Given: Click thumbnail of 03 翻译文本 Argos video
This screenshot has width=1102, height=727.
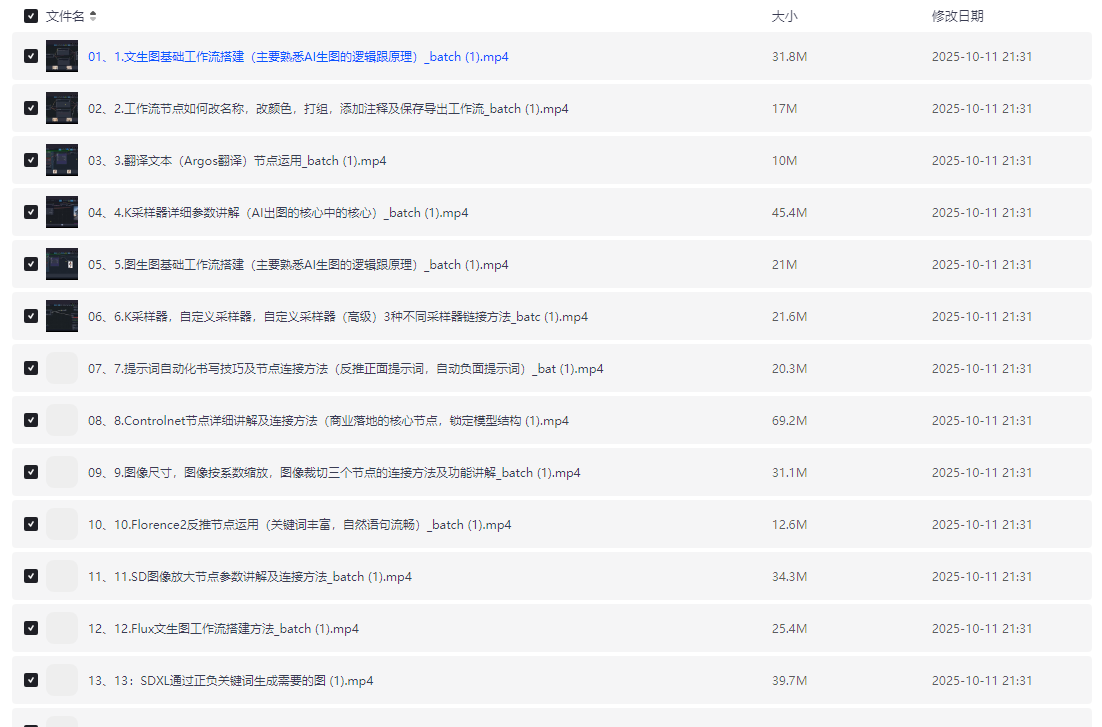Looking at the screenshot, I should 62,160.
